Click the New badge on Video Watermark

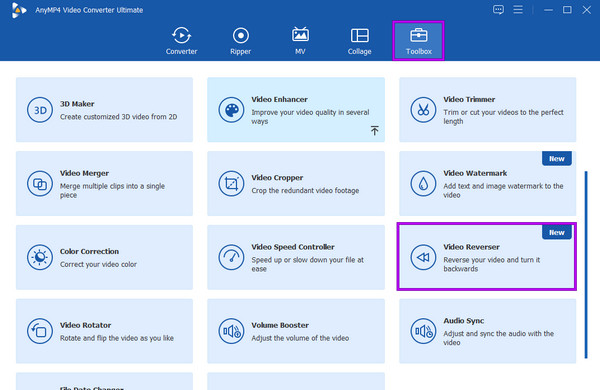tap(557, 158)
